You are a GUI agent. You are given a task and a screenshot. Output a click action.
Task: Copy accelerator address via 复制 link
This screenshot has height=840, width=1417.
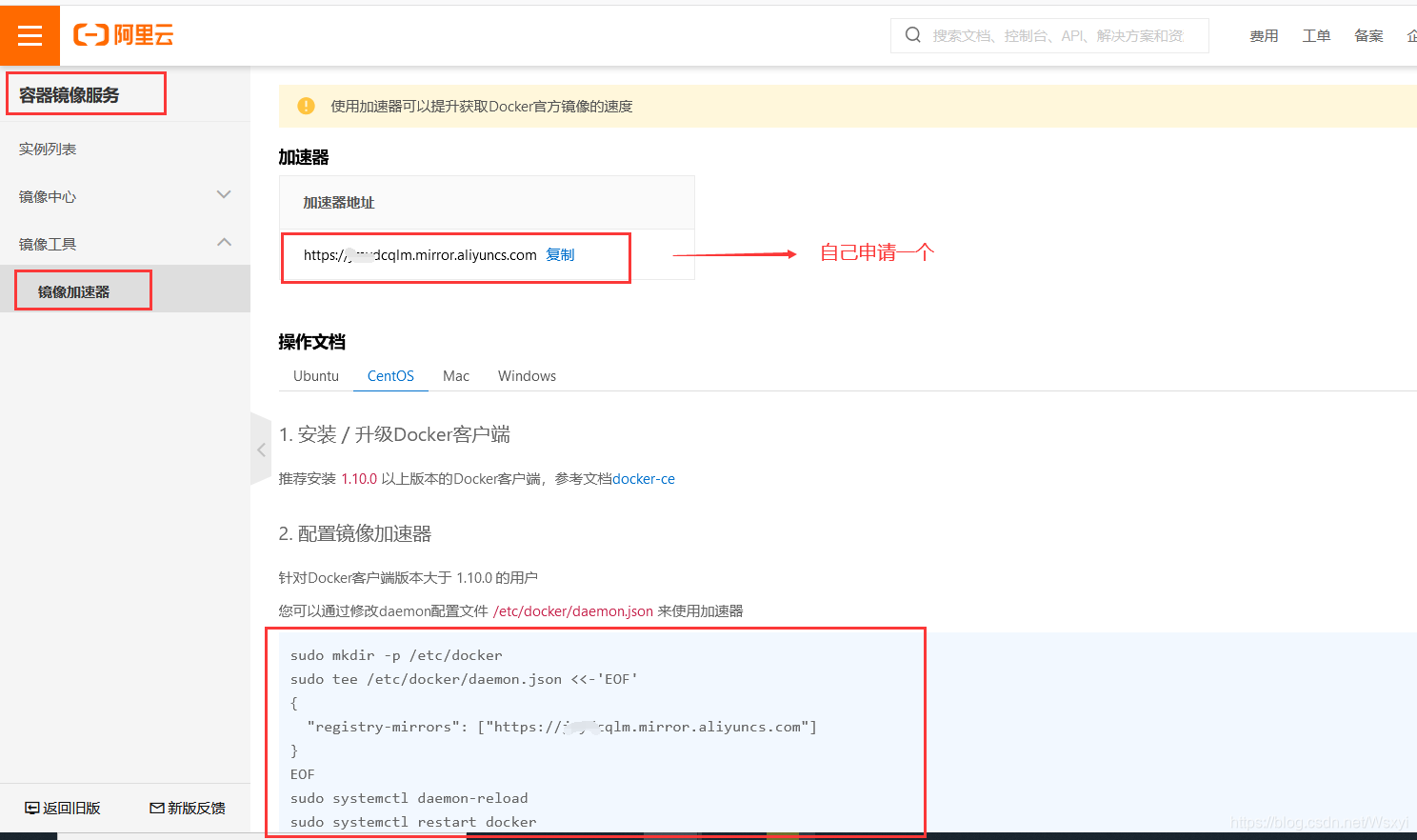point(560,254)
